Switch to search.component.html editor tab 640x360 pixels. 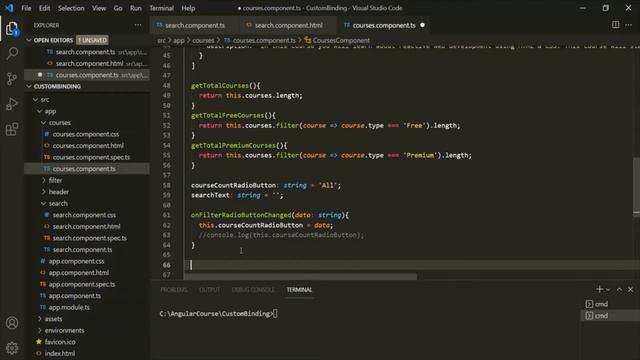coord(288,25)
